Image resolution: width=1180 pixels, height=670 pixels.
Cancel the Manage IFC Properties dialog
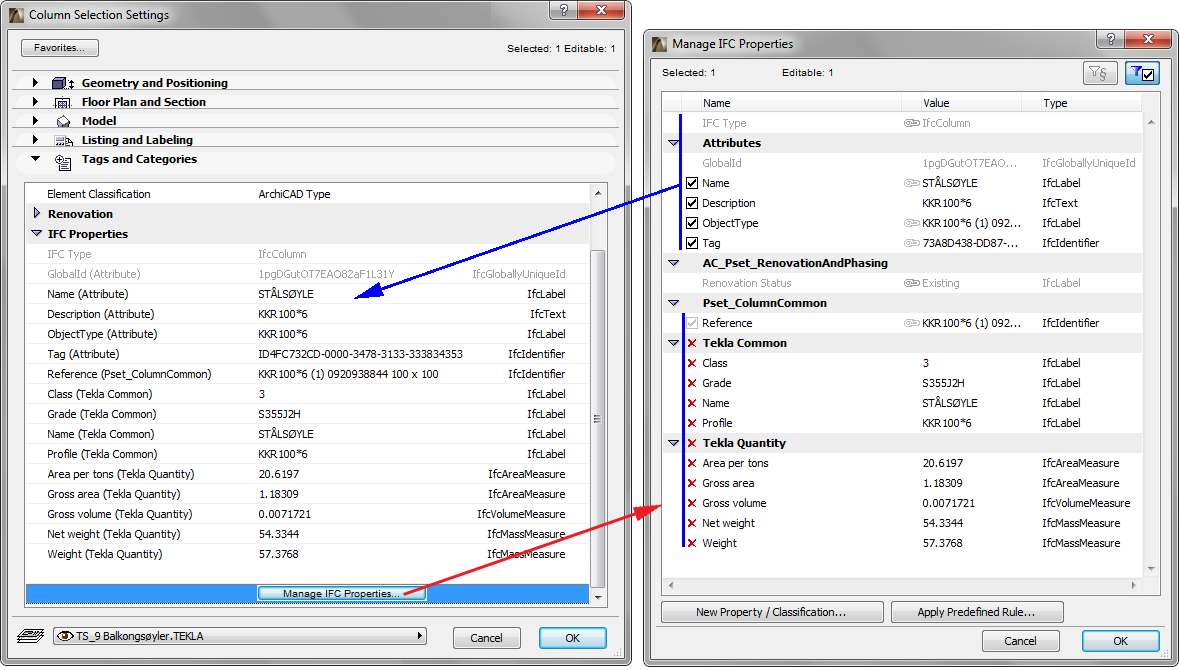[x=1020, y=641]
